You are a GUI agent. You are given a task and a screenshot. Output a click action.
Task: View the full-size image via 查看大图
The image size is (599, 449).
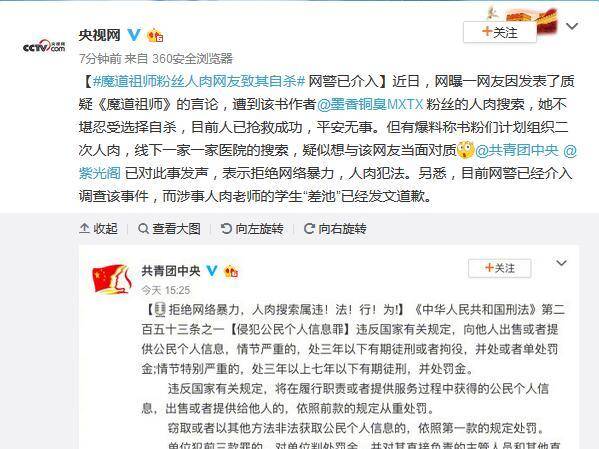(x=169, y=229)
